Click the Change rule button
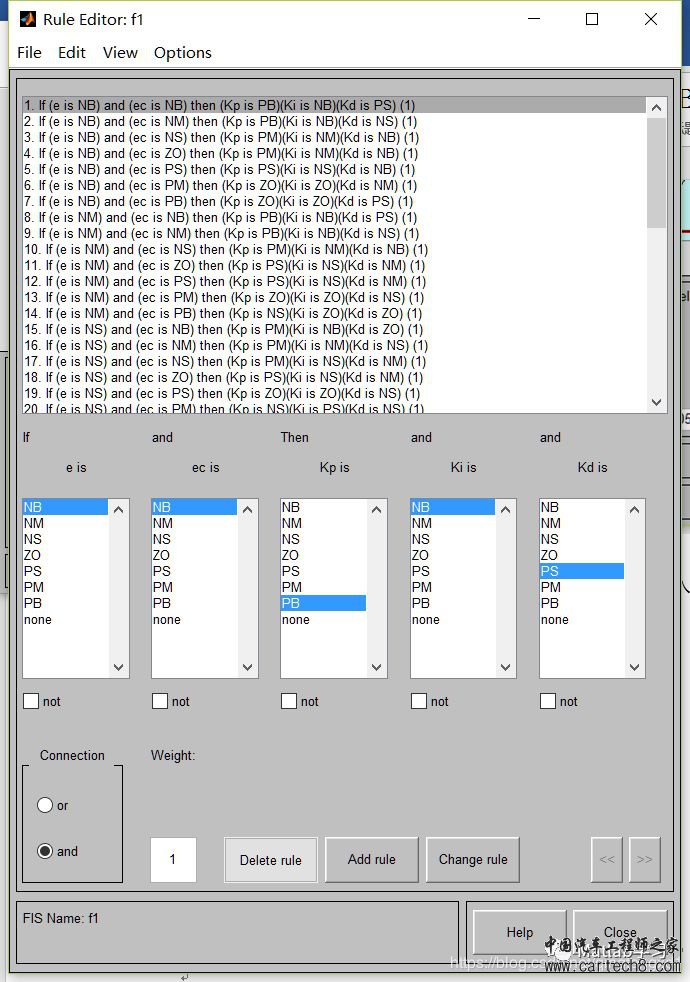690x982 pixels. 473,860
